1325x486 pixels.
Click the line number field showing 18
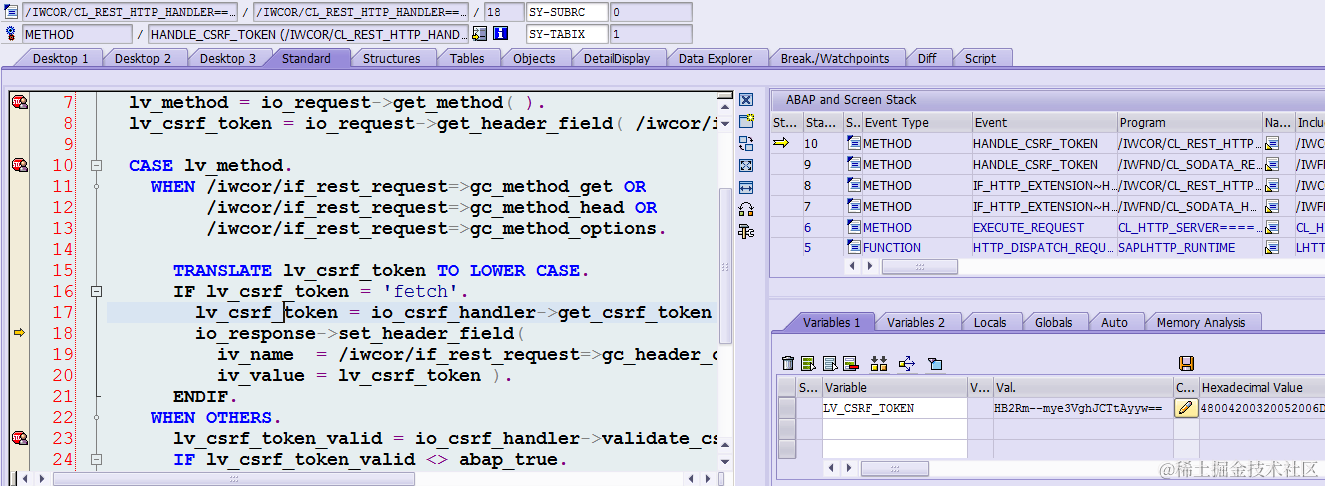(503, 12)
